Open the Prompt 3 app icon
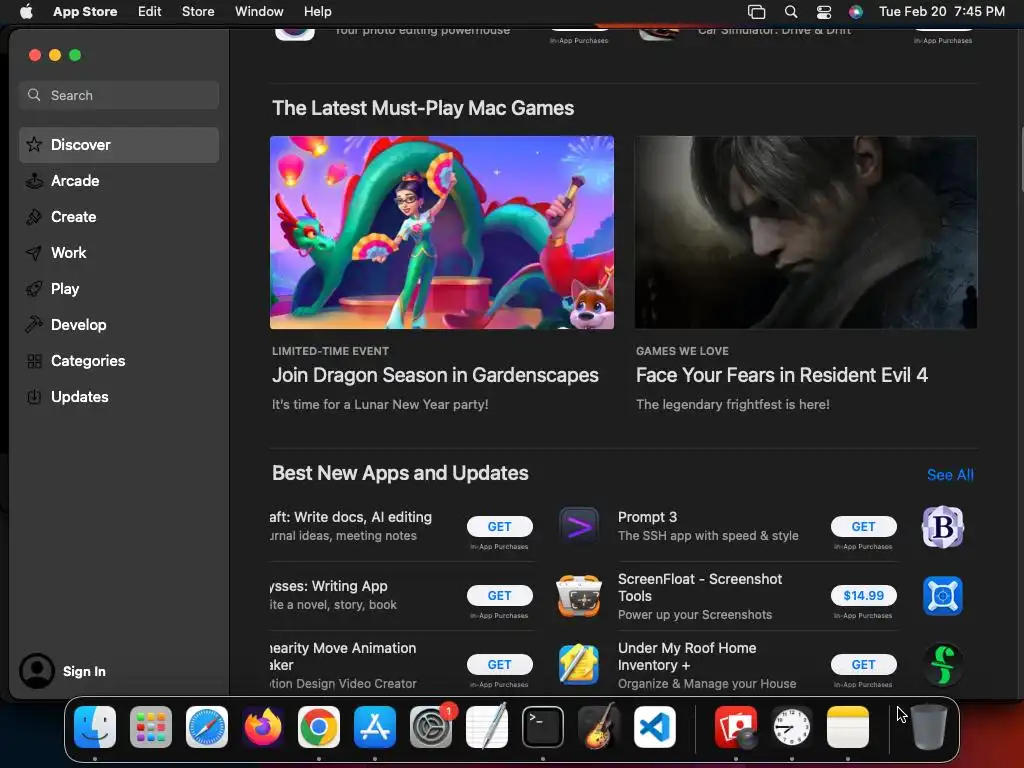The image size is (1024, 768). pos(579,527)
